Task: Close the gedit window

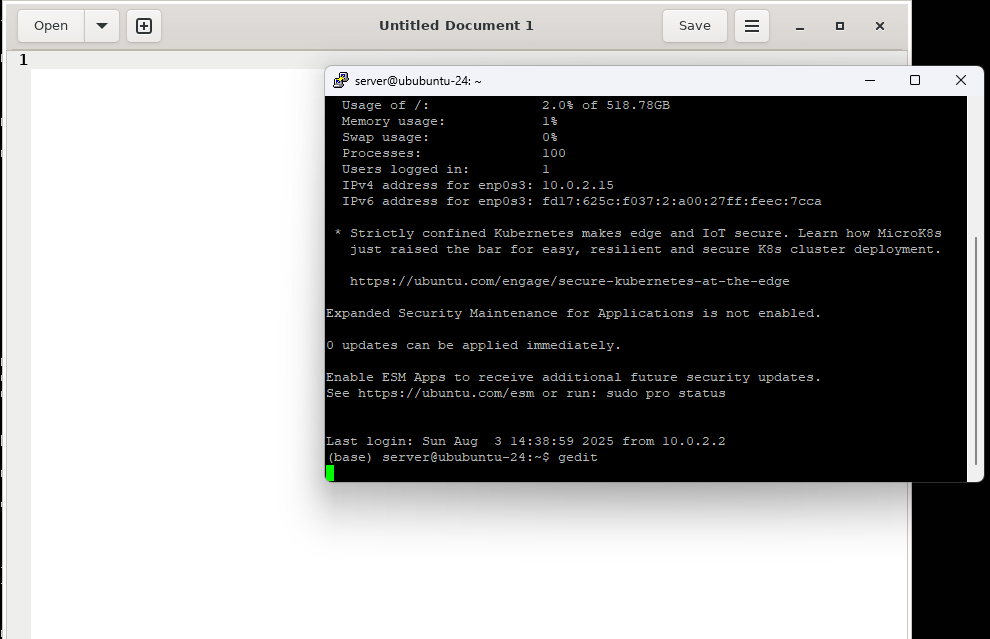Action: [880, 26]
